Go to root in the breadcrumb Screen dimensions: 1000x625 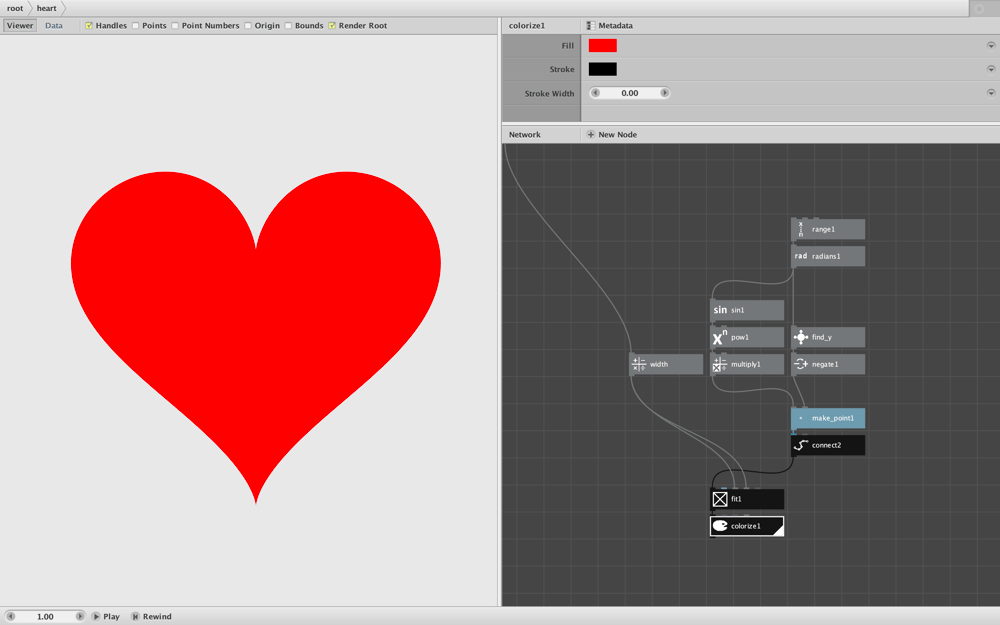pyautogui.click(x=15, y=8)
